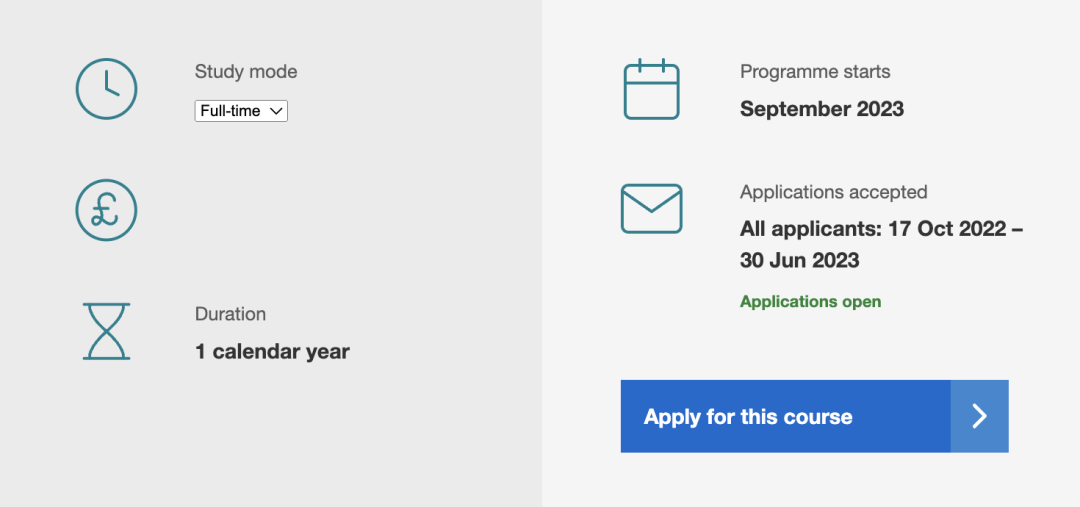Click the 30 Jun 2023 deadline text

coord(800,260)
